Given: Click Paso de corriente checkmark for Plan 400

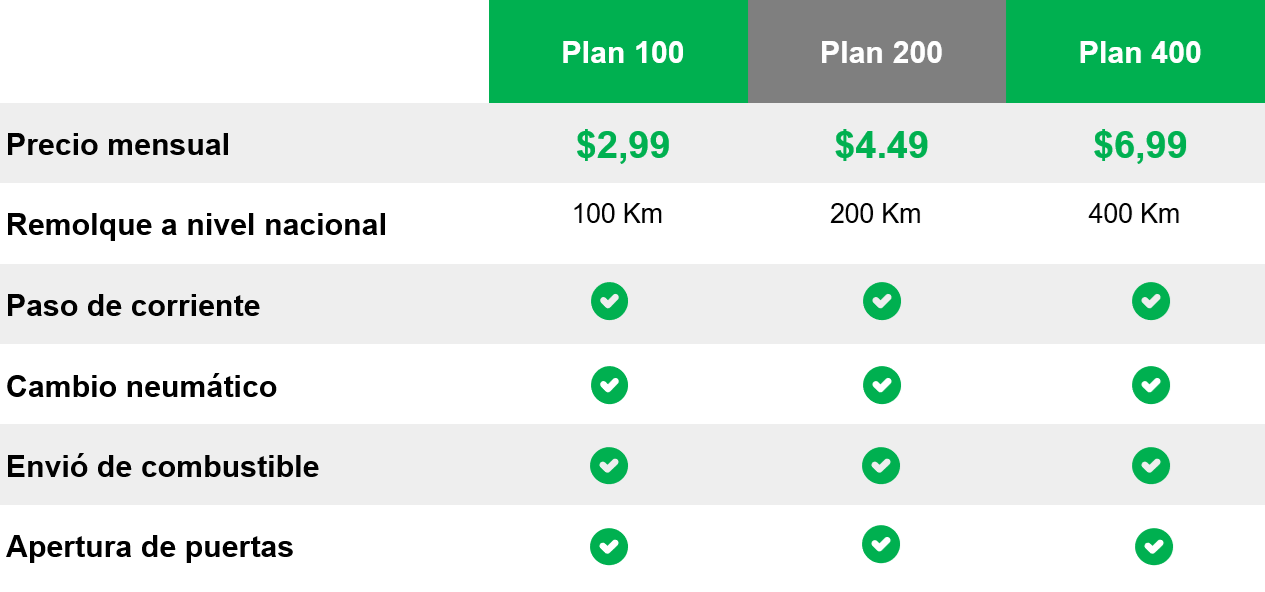Looking at the screenshot, I should point(1151,301).
